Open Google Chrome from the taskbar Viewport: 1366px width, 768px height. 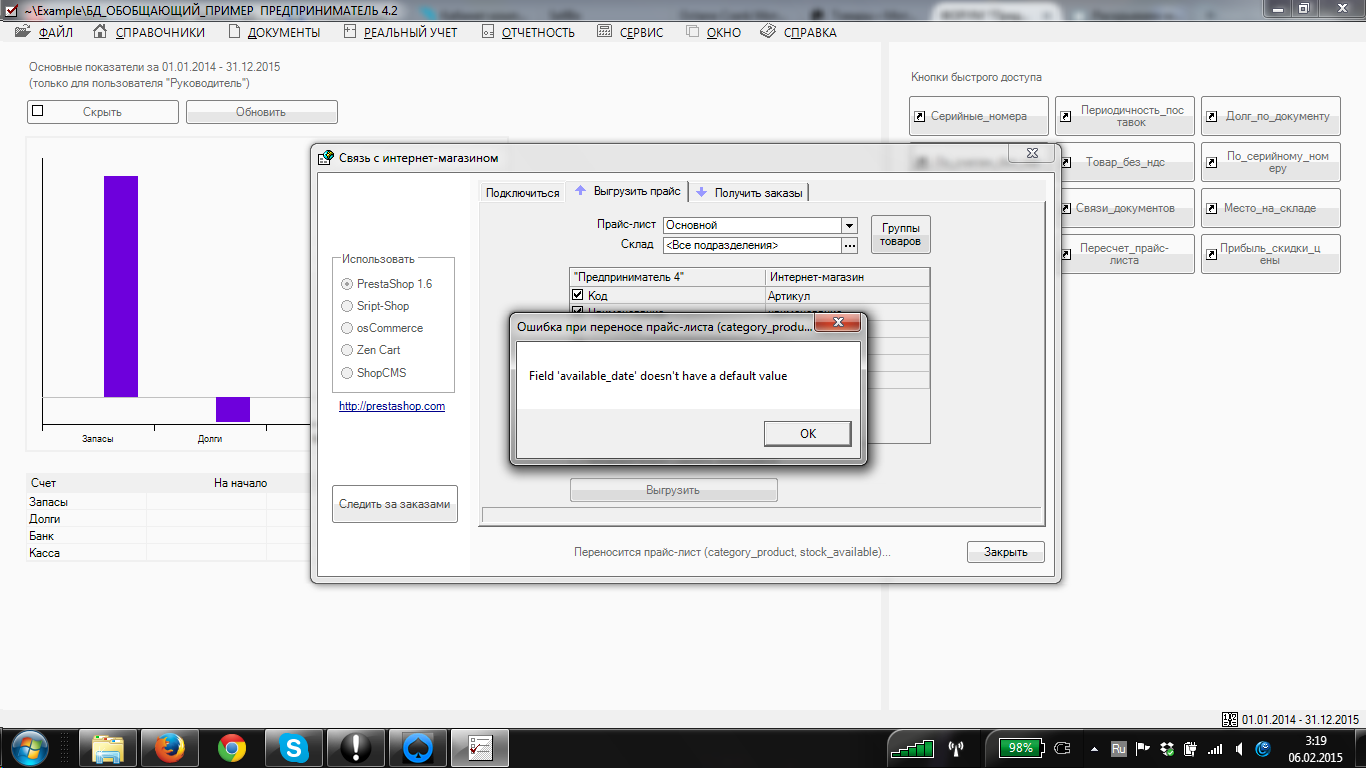[x=232, y=747]
